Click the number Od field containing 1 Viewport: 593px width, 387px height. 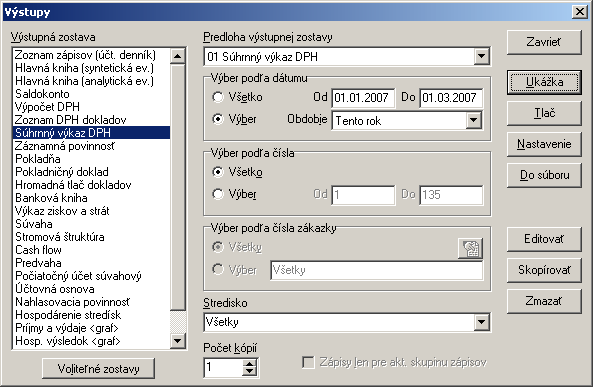pos(363,195)
